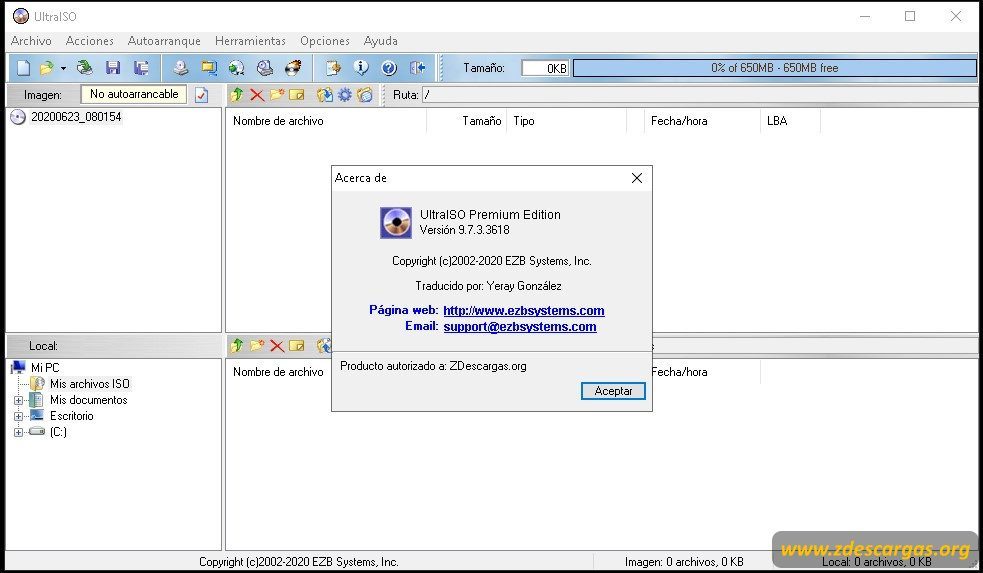
Task: Click the Ruta path input field
Action: (699, 95)
